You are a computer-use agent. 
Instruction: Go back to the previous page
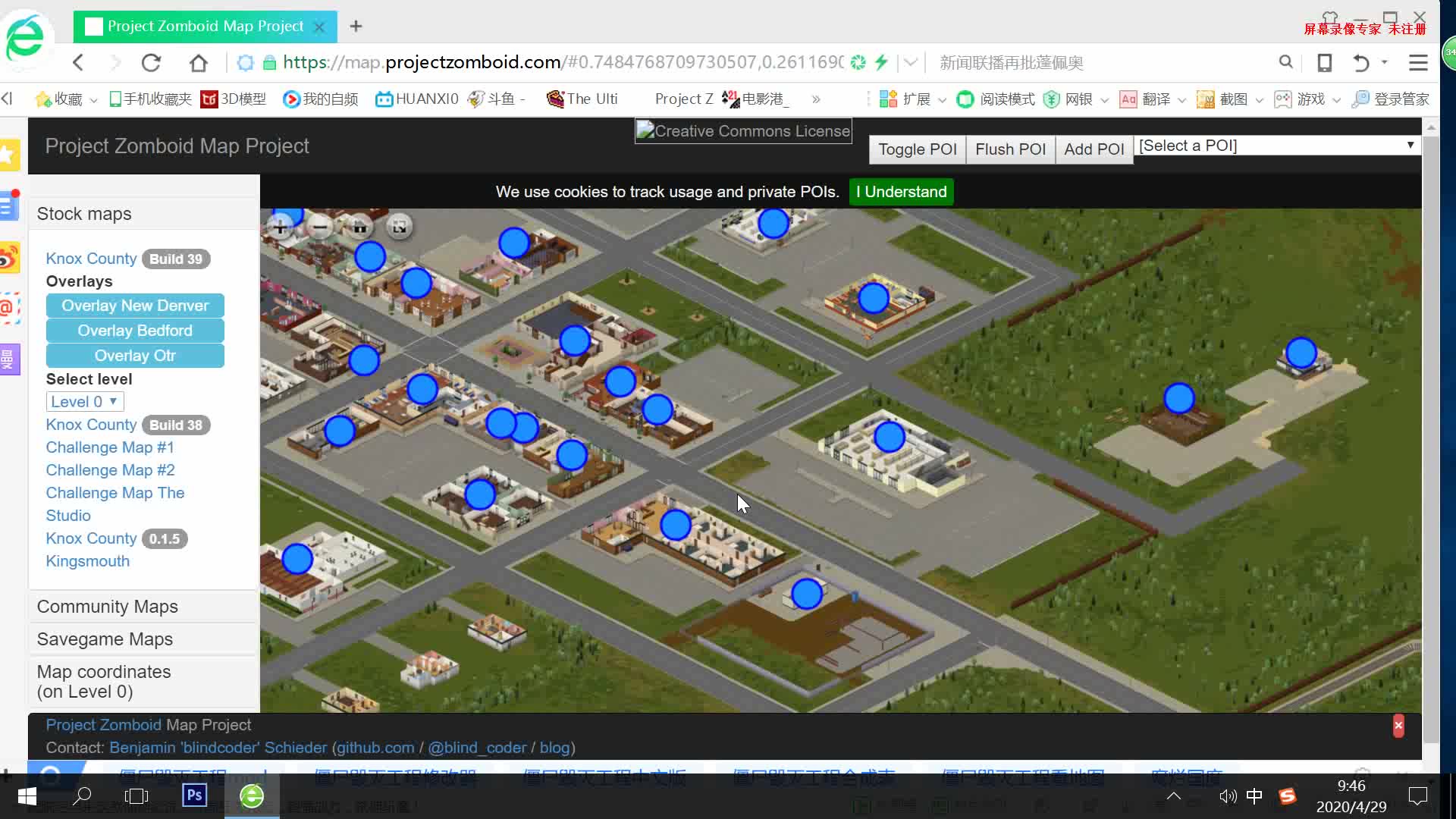pyautogui.click(x=78, y=63)
